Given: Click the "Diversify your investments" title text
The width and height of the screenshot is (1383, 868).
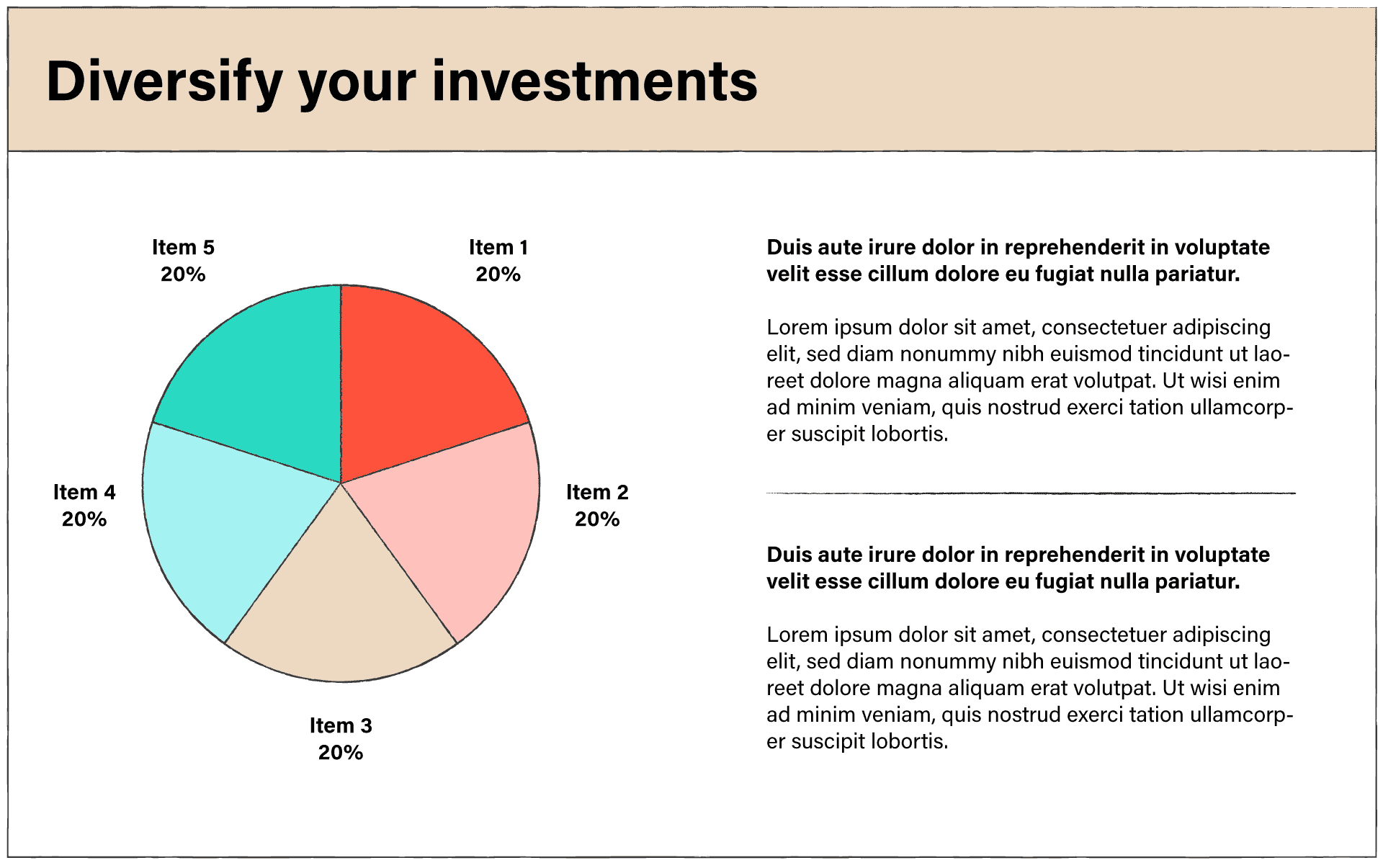Looking at the screenshot, I should coord(401,81).
